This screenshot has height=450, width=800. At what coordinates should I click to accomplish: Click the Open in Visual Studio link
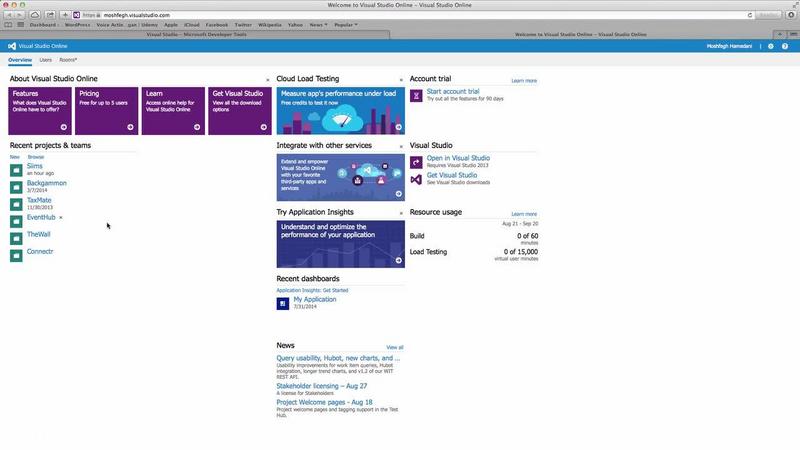click(x=458, y=158)
